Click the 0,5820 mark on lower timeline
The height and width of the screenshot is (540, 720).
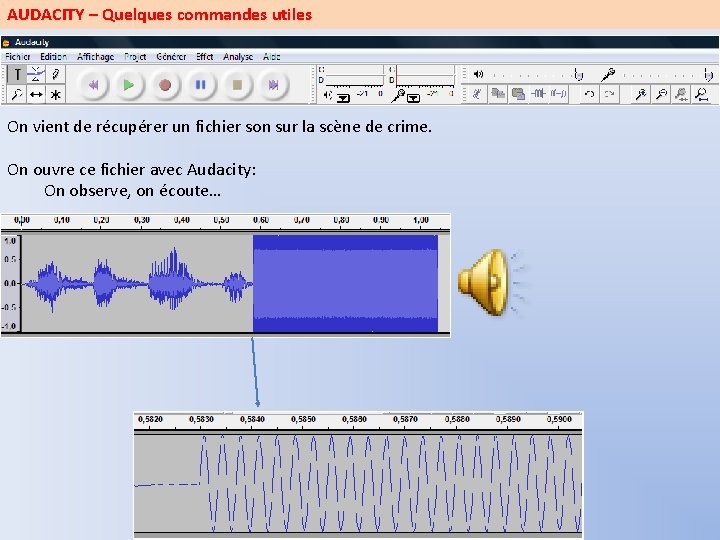coord(150,419)
